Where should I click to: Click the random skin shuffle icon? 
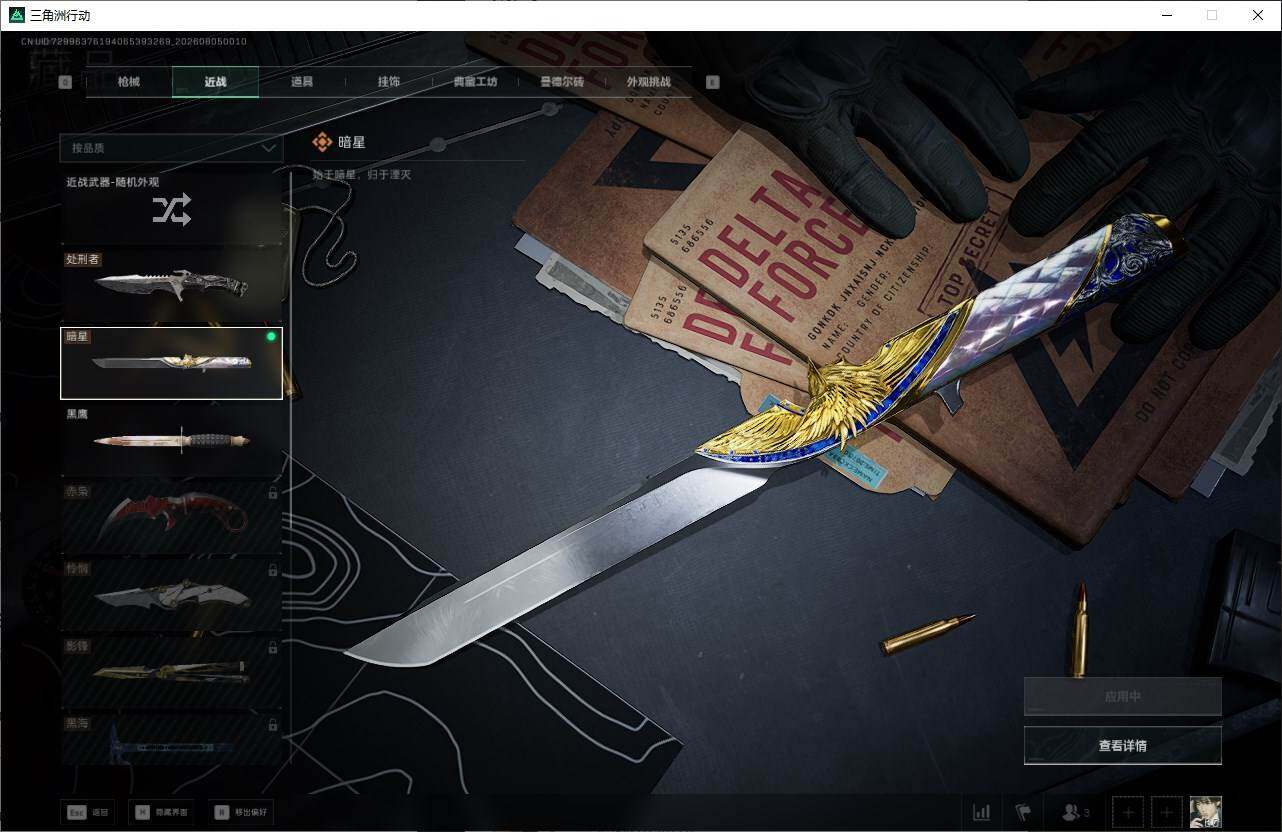(171, 210)
